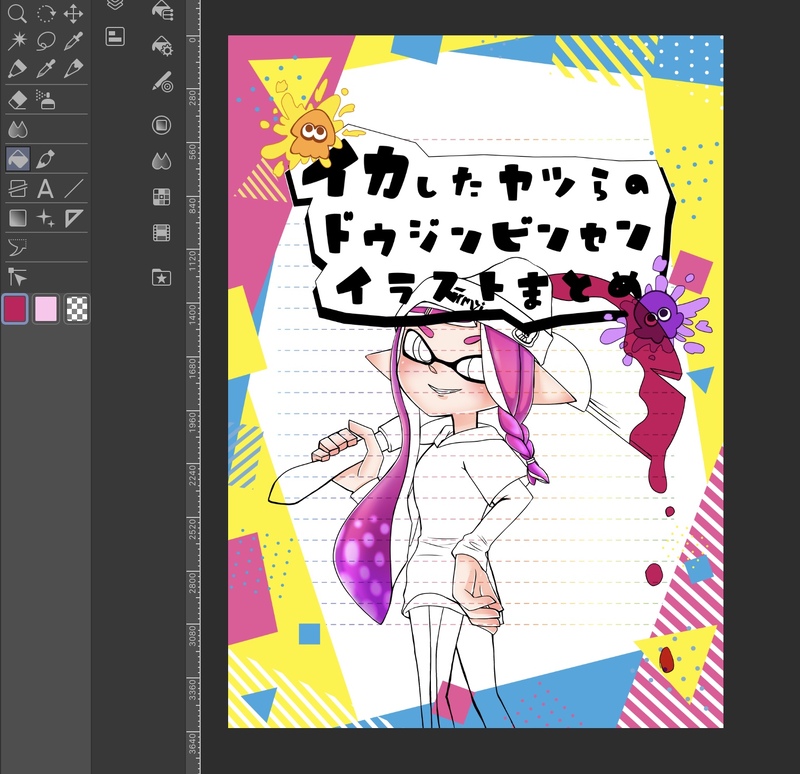Open the Tool Property gear palette
This screenshot has width=800, height=774.
pyautogui.click(x=162, y=45)
